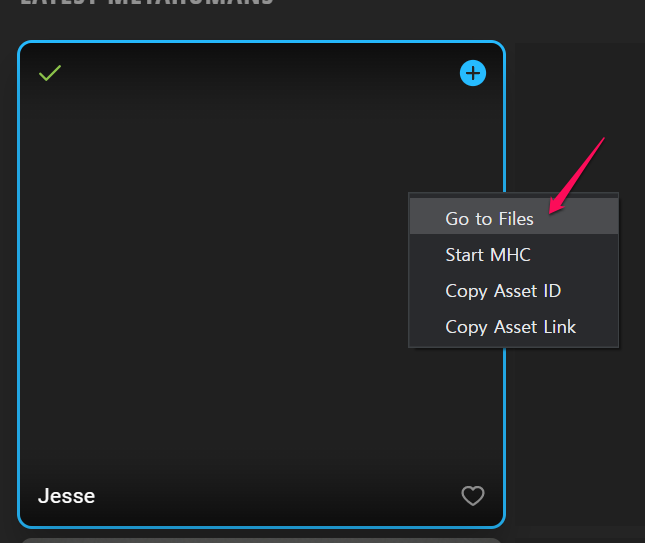
Task: Open Jesse's files via Go to Files
Action: 489,219
